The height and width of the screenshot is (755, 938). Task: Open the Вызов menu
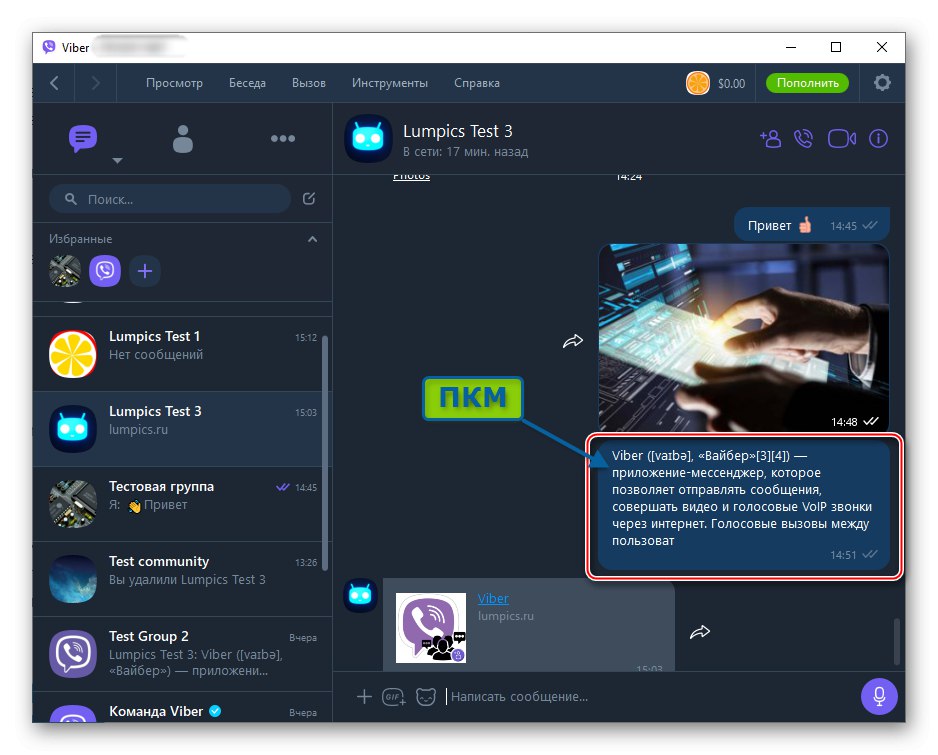(x=309, y=83)
